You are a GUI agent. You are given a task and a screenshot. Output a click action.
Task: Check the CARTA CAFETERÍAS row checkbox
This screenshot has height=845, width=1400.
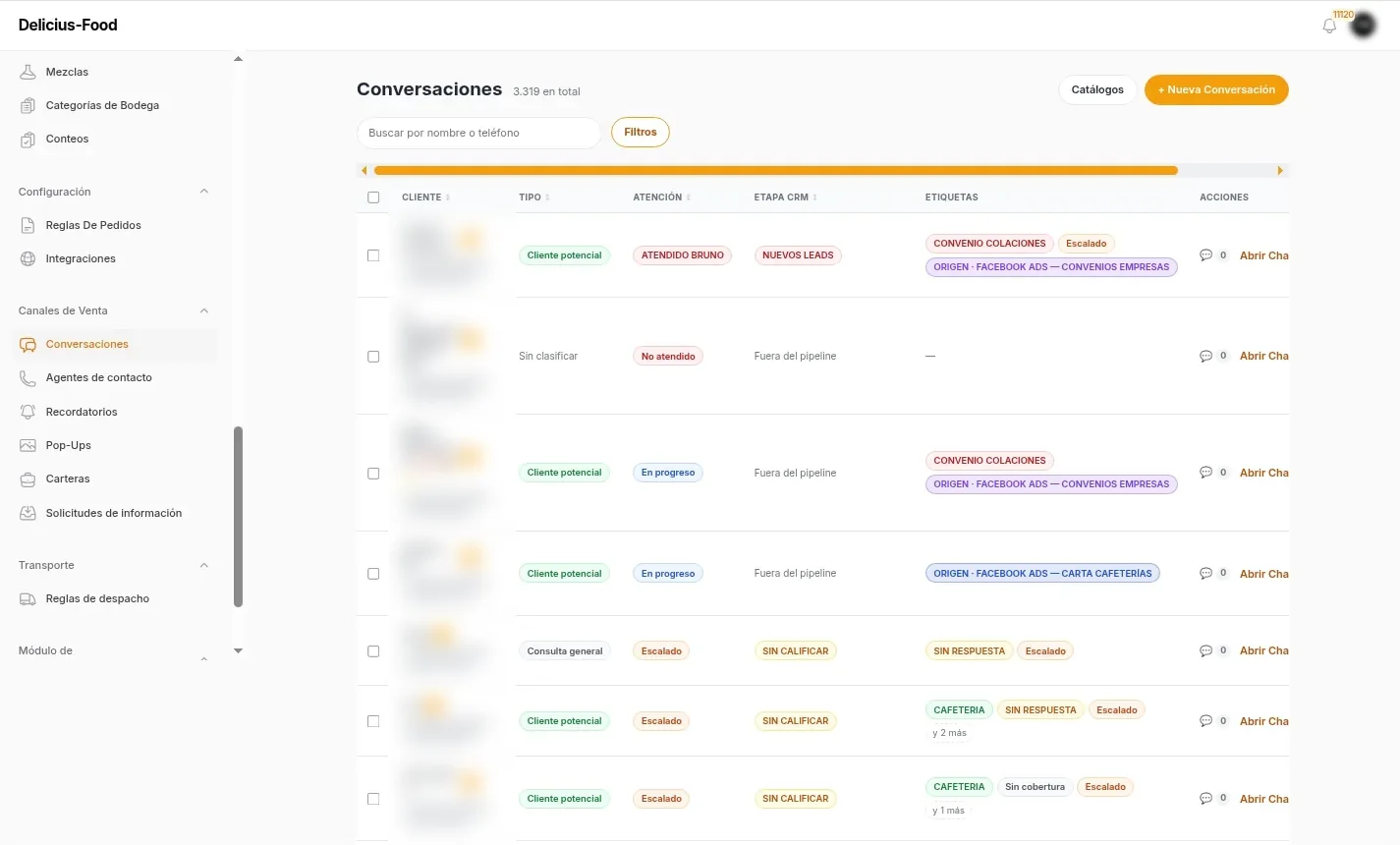(373, 574)
